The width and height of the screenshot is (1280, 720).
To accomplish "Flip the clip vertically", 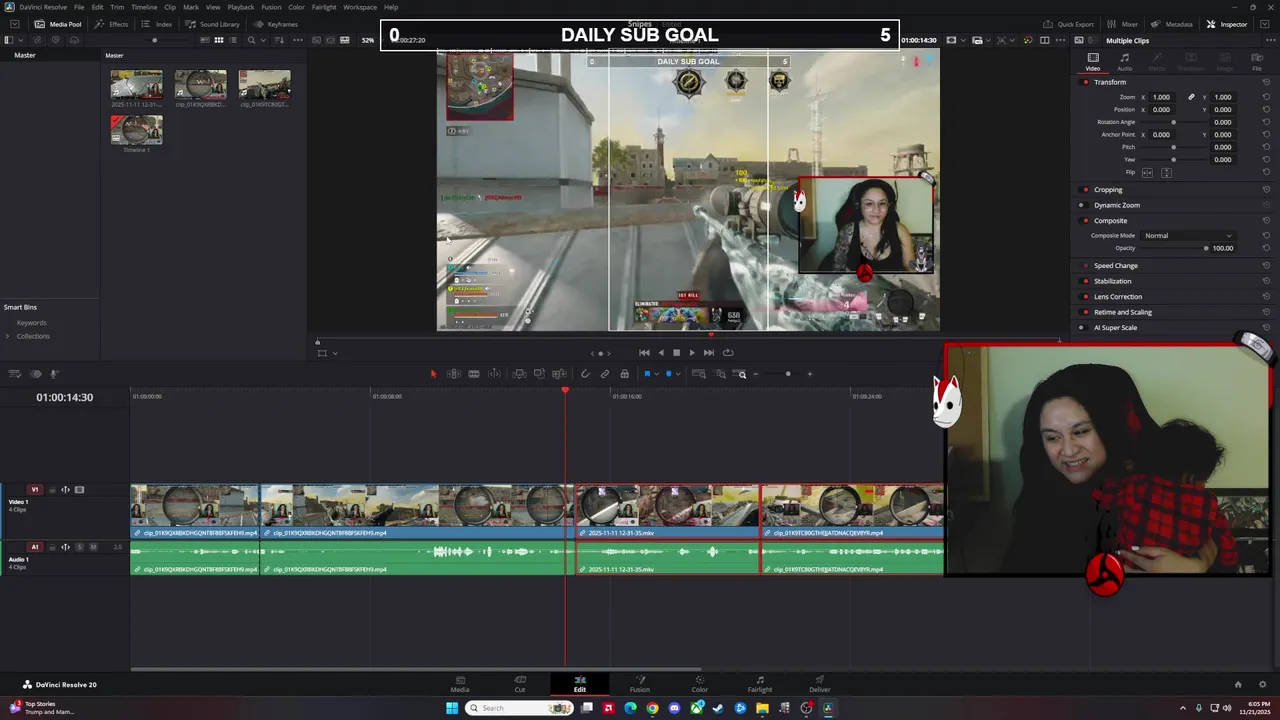I will click(x=1166, y=173).
